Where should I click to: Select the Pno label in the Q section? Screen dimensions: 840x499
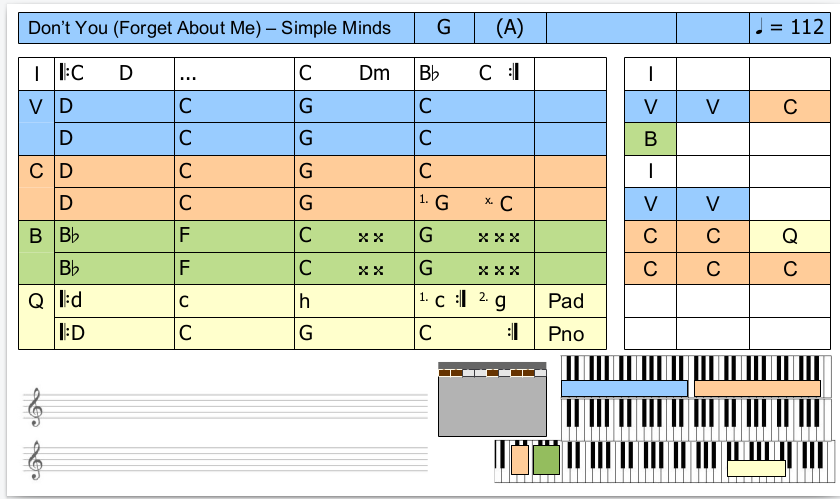coord(566,334)
